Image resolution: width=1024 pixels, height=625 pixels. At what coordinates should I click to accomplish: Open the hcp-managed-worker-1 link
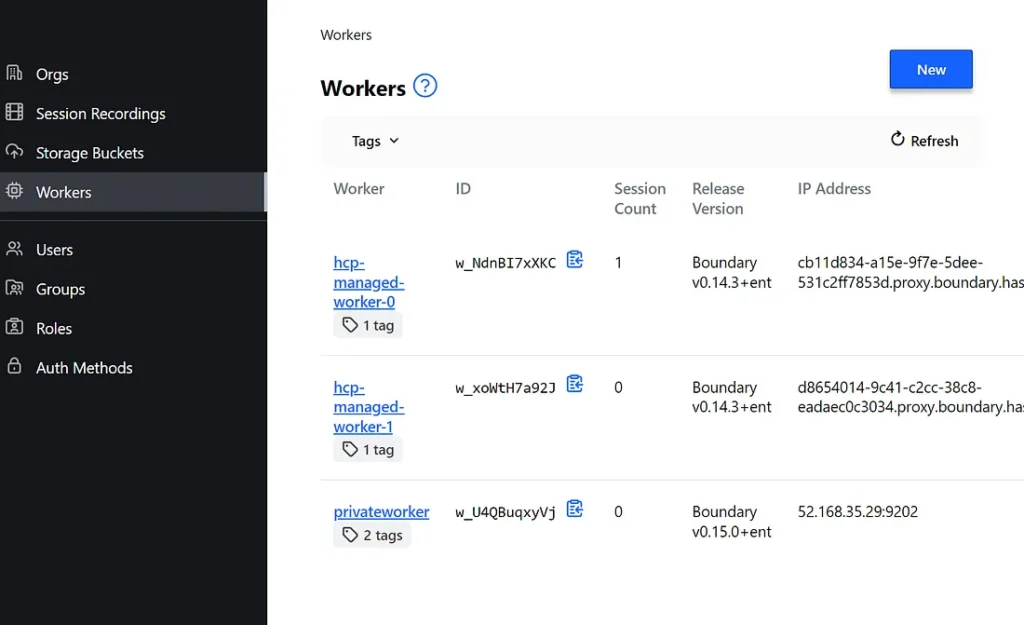click(x=368, y=407)
